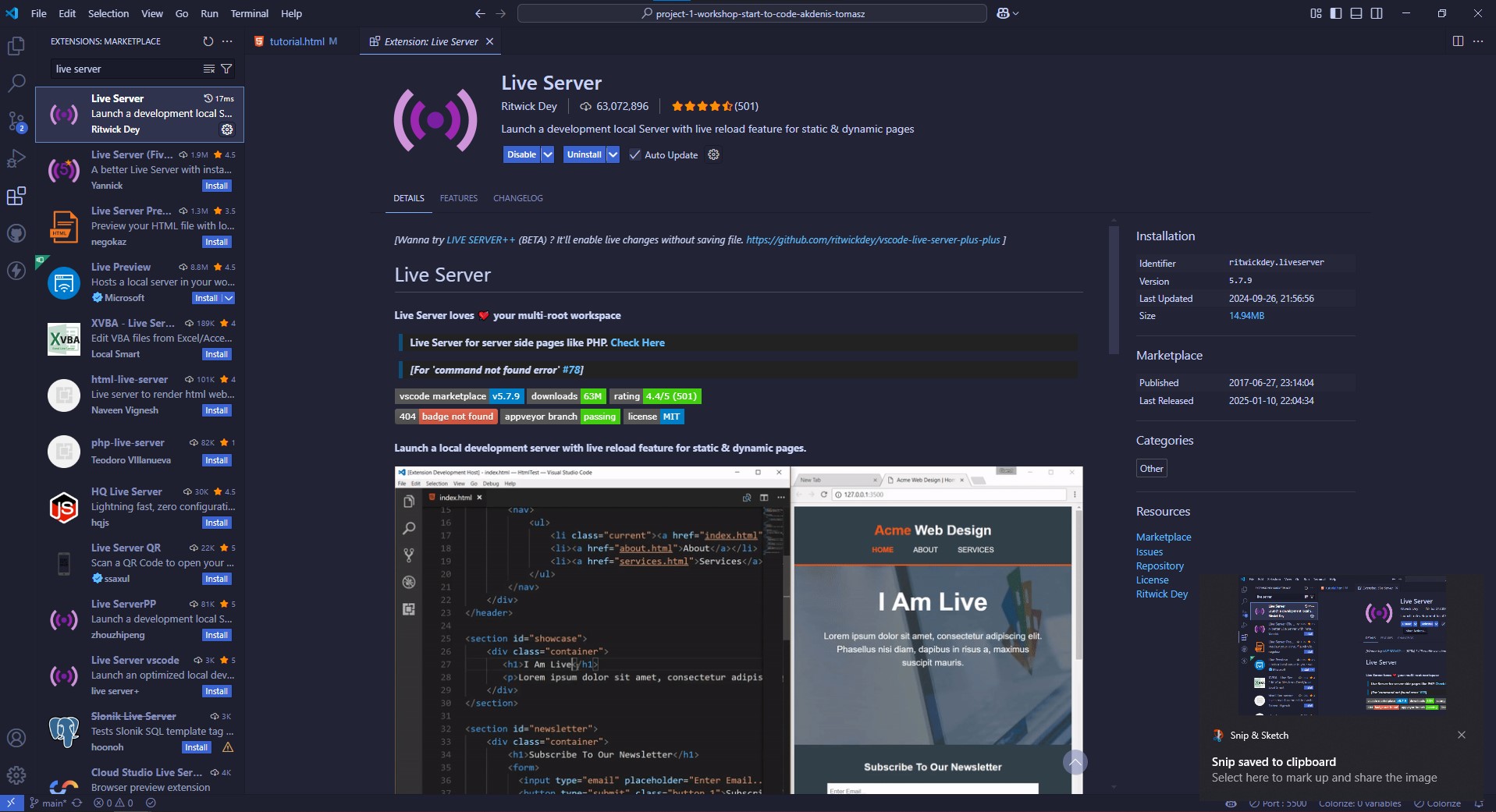
Task: Open the Repository resource link
Action: point(1160,566)
